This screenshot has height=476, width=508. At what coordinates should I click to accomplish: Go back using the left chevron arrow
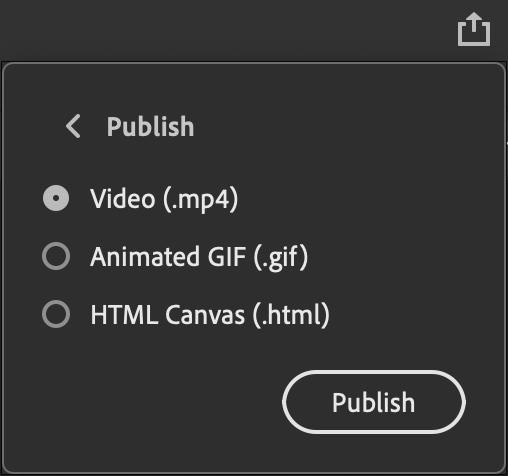coord(73,126)
